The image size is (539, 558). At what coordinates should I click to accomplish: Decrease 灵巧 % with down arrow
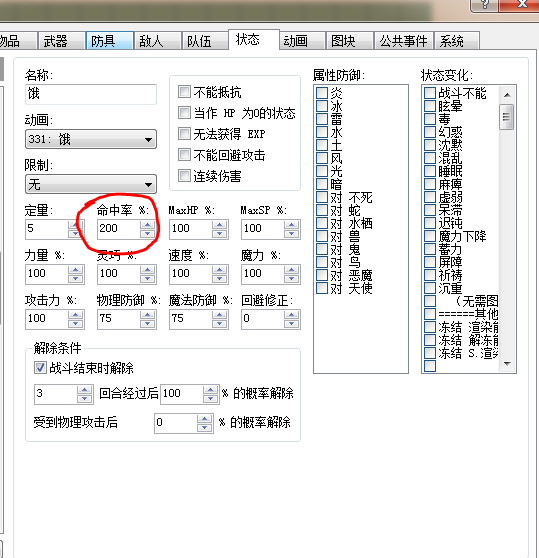click(x=147, y=279)
